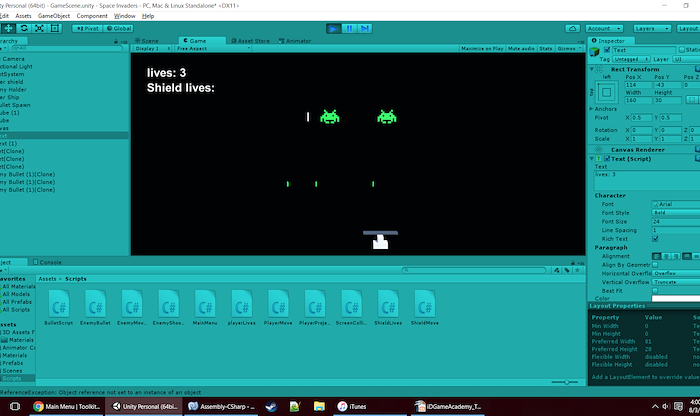Switch to the Asset Store tab
The height and width of the screenshot is (416, 700).
(250, 41)
